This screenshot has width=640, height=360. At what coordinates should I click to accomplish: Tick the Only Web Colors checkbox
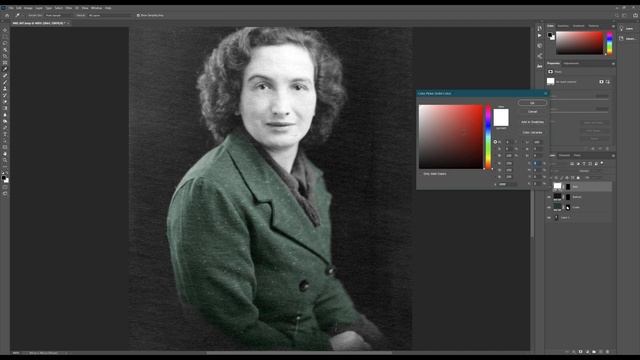tap(421, 174)
